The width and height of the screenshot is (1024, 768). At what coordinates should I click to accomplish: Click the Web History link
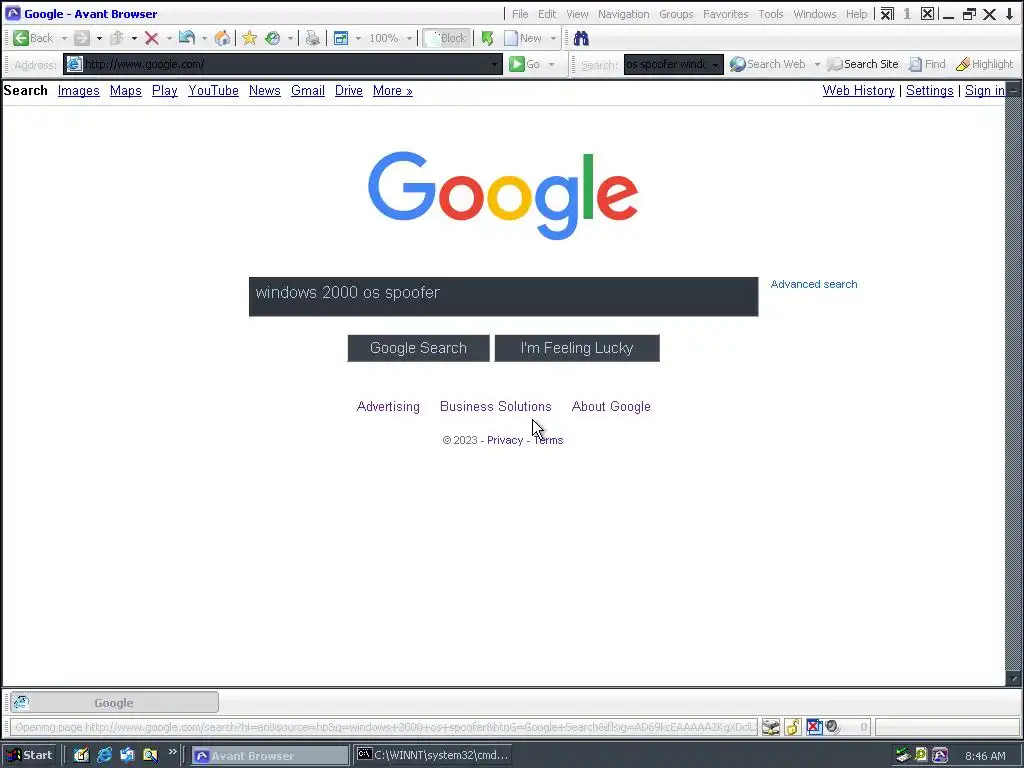(858, 91)
